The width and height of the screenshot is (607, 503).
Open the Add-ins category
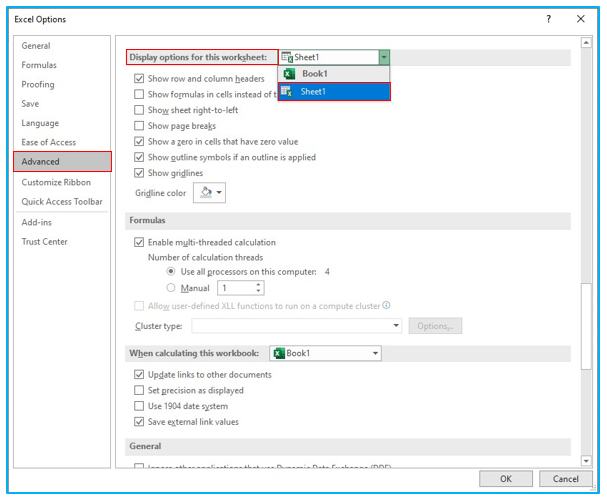pos(36,222)
